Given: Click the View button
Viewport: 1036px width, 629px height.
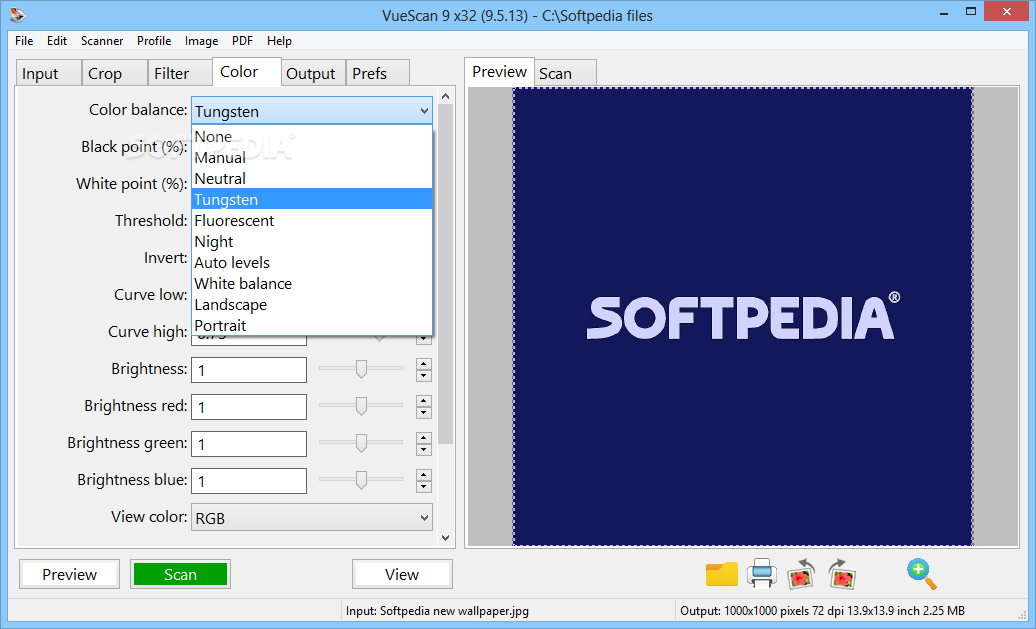Looking at the screenshot, I should [402, 574].
